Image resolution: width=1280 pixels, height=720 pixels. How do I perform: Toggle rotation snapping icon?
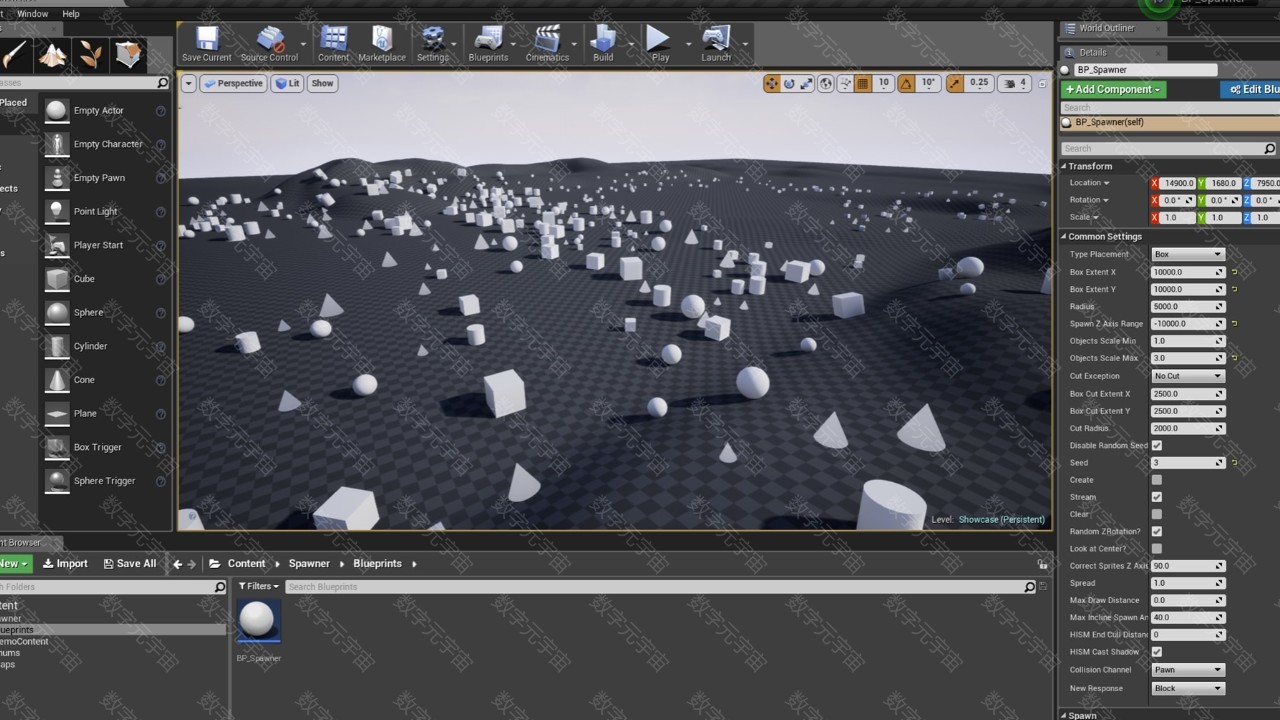click(906, 83)
